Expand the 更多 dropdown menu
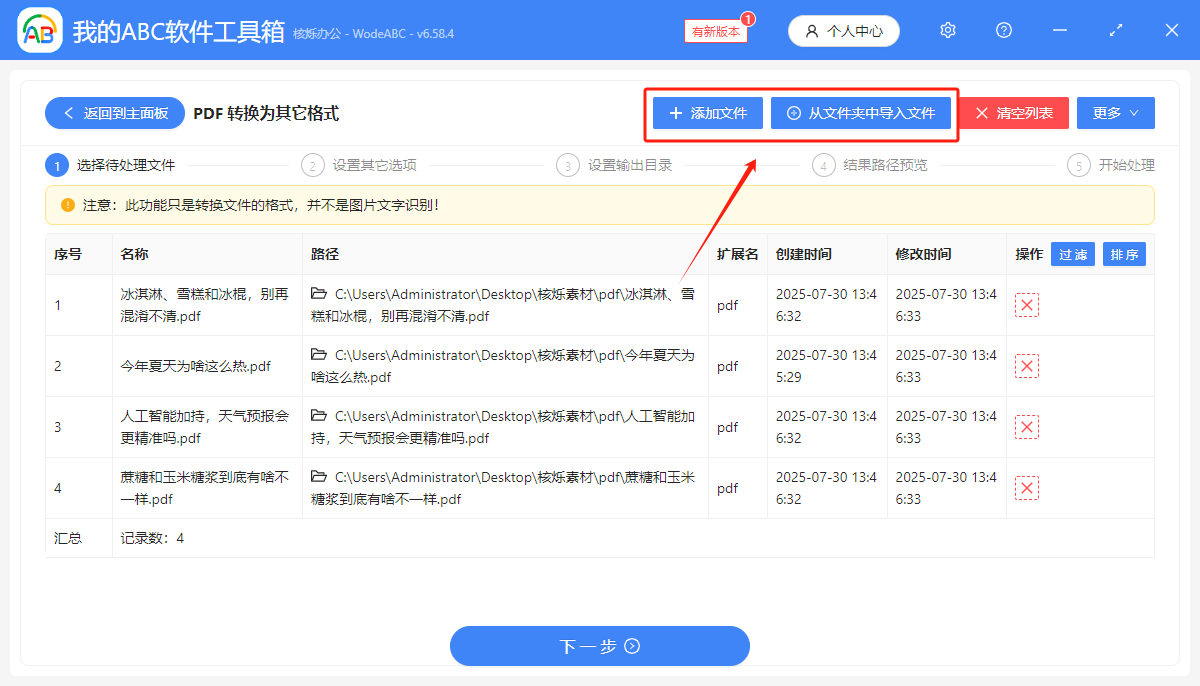 click(1115, 112)
